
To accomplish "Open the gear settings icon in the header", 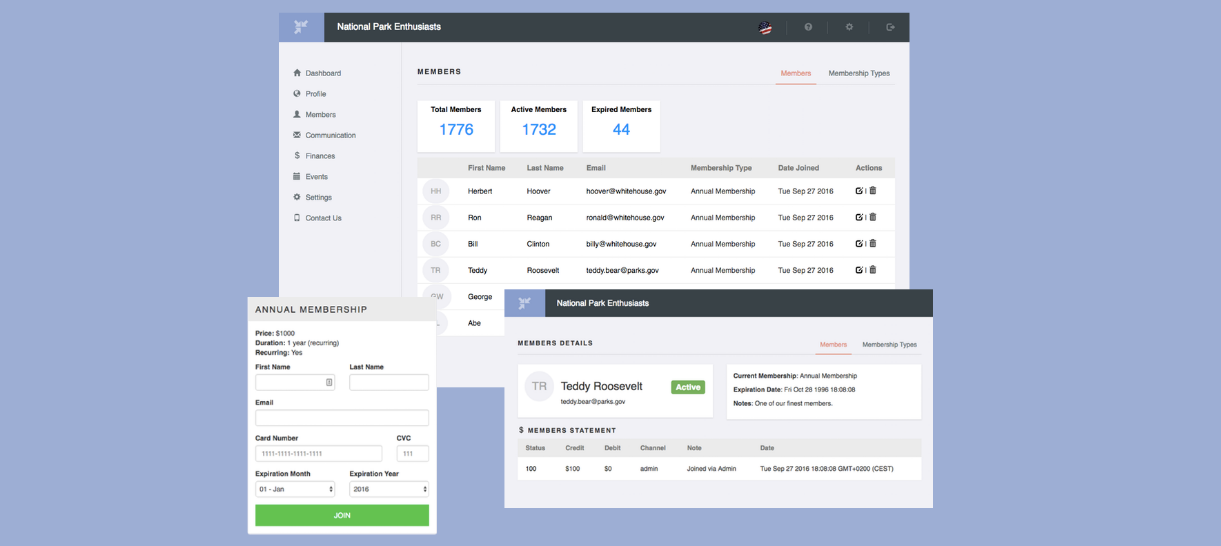I will [849, 27].
